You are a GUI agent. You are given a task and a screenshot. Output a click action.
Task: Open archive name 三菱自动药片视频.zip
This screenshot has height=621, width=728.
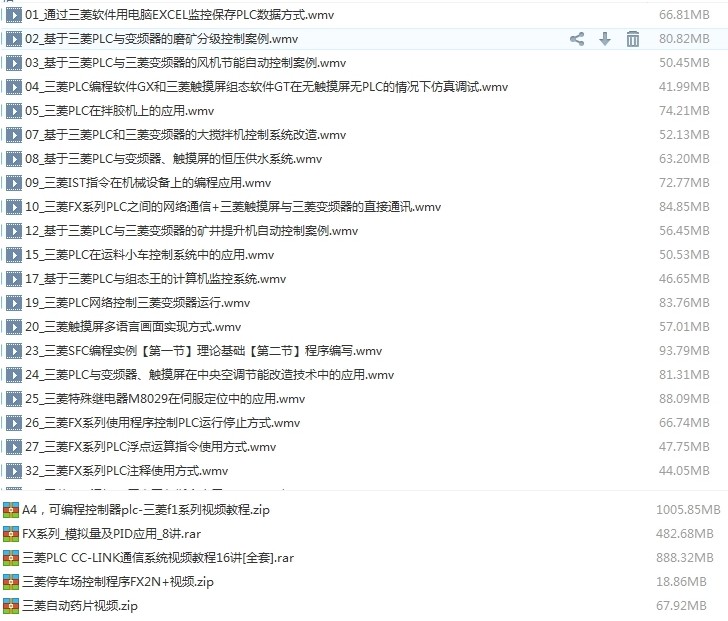pos(80,606)
